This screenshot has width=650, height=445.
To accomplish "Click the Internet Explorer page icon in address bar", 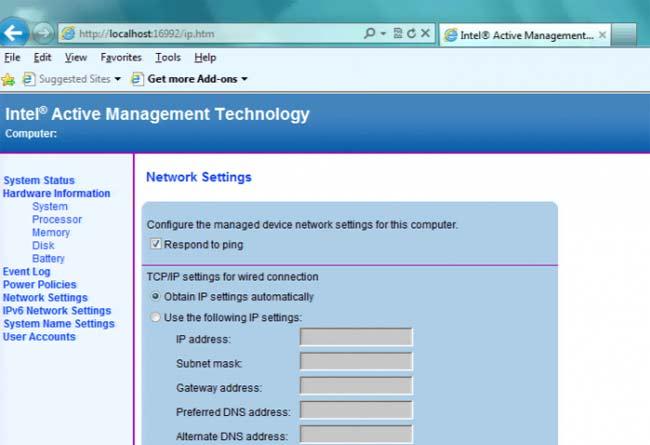I will click(x=68, y=34).
